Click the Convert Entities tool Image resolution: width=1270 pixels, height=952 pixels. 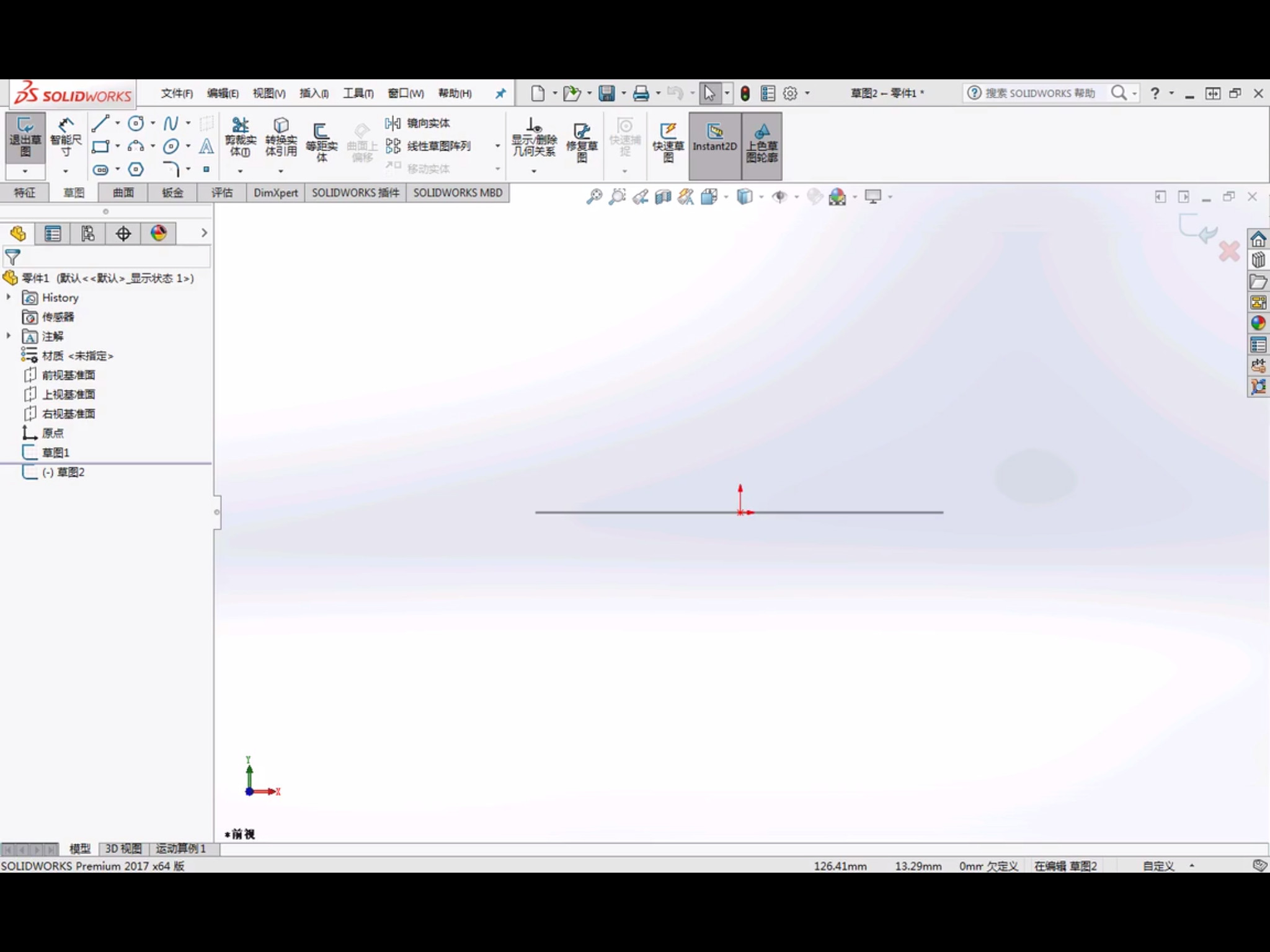coord(281,139)
